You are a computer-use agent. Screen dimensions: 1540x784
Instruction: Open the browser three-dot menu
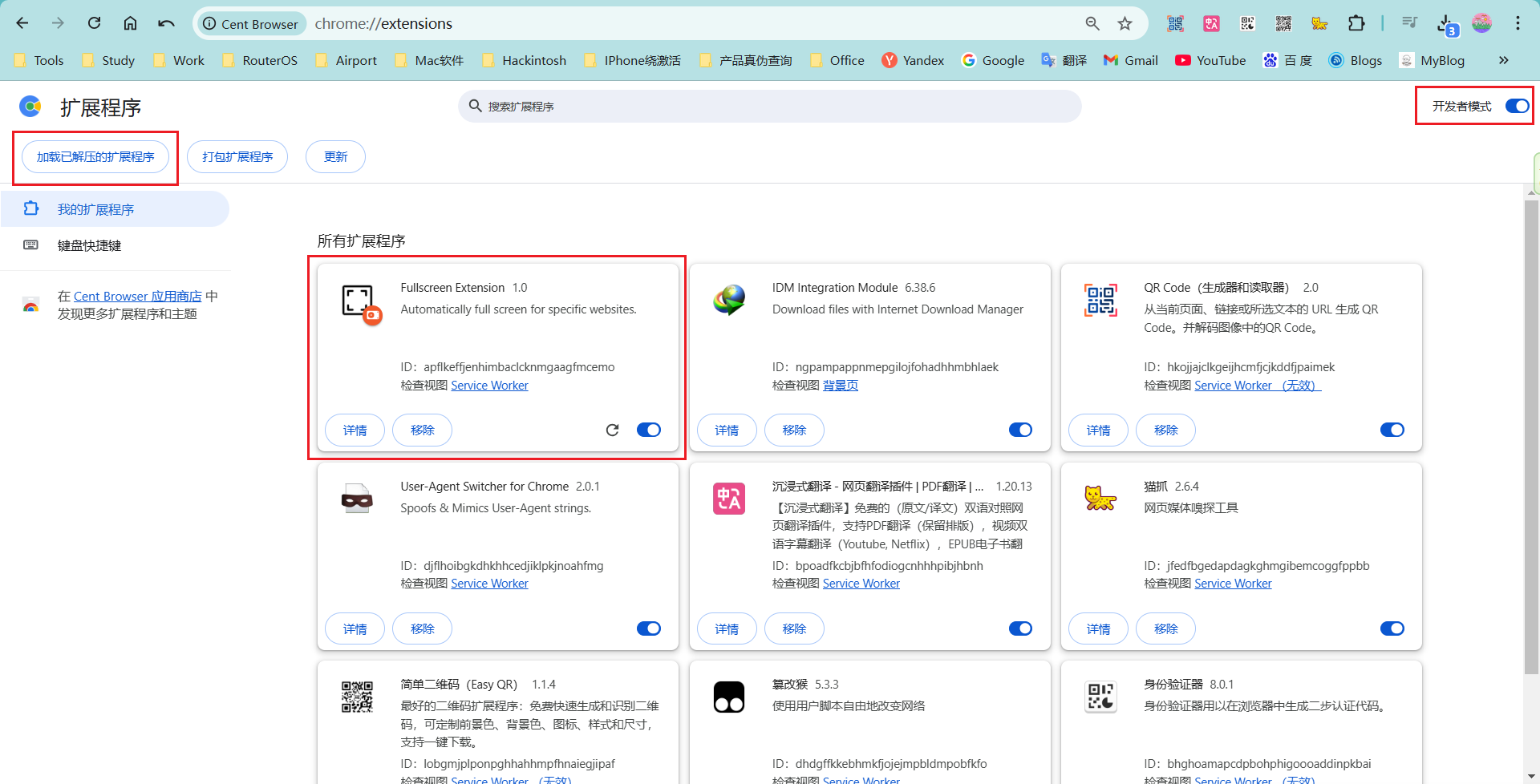[1518, 23]
